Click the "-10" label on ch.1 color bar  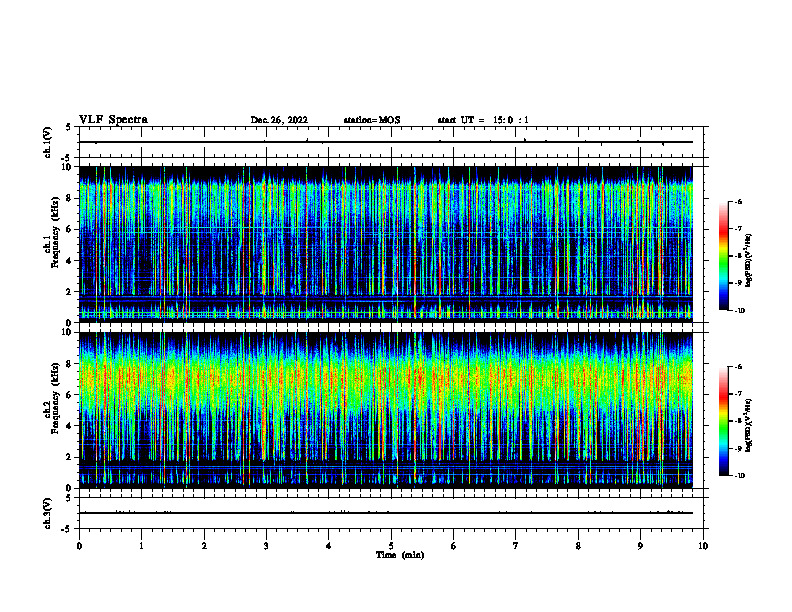pyautogui.click(x=739, y=311)
